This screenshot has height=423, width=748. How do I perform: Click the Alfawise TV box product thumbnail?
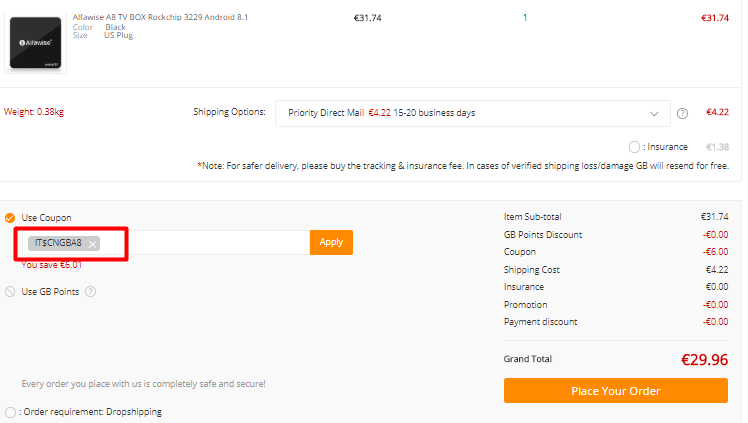point(35,43)
